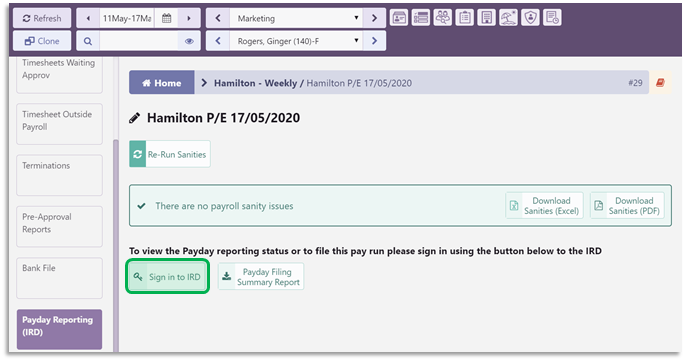Open the user shield security icon
Screen dimensions: 685x361
(530, 18)
